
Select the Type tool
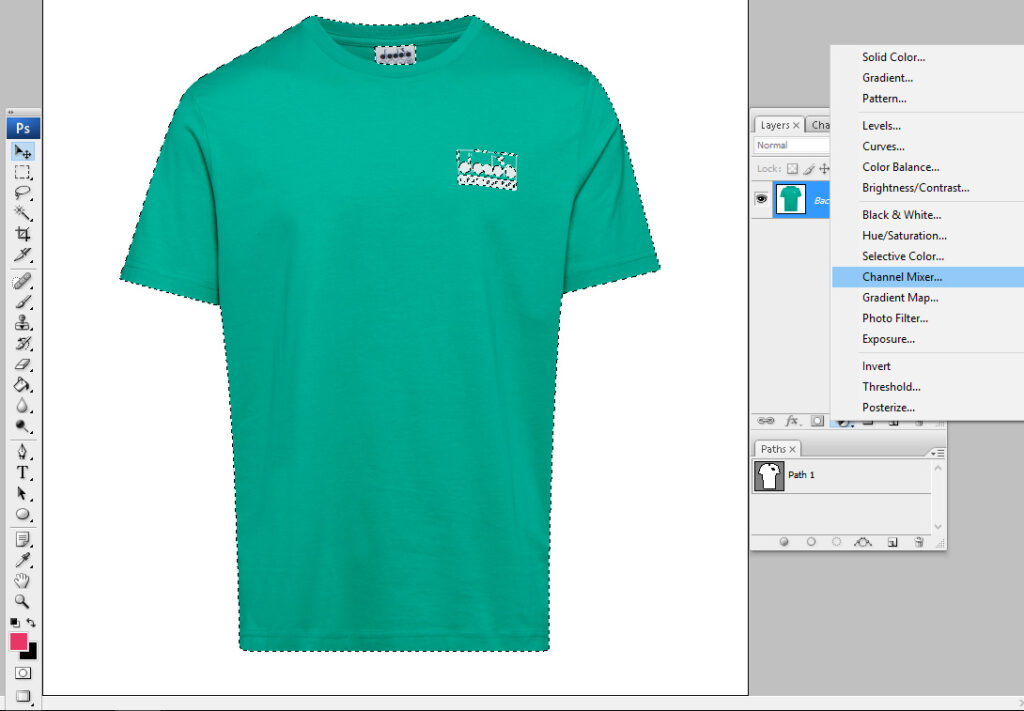[x=22, y=473]
